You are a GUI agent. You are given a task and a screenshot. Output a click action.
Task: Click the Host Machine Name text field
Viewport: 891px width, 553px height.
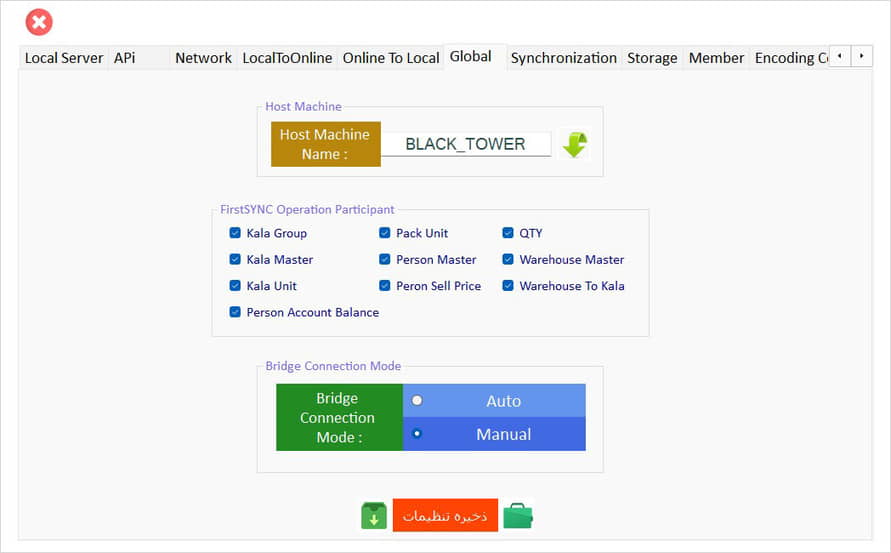[465, 144]
